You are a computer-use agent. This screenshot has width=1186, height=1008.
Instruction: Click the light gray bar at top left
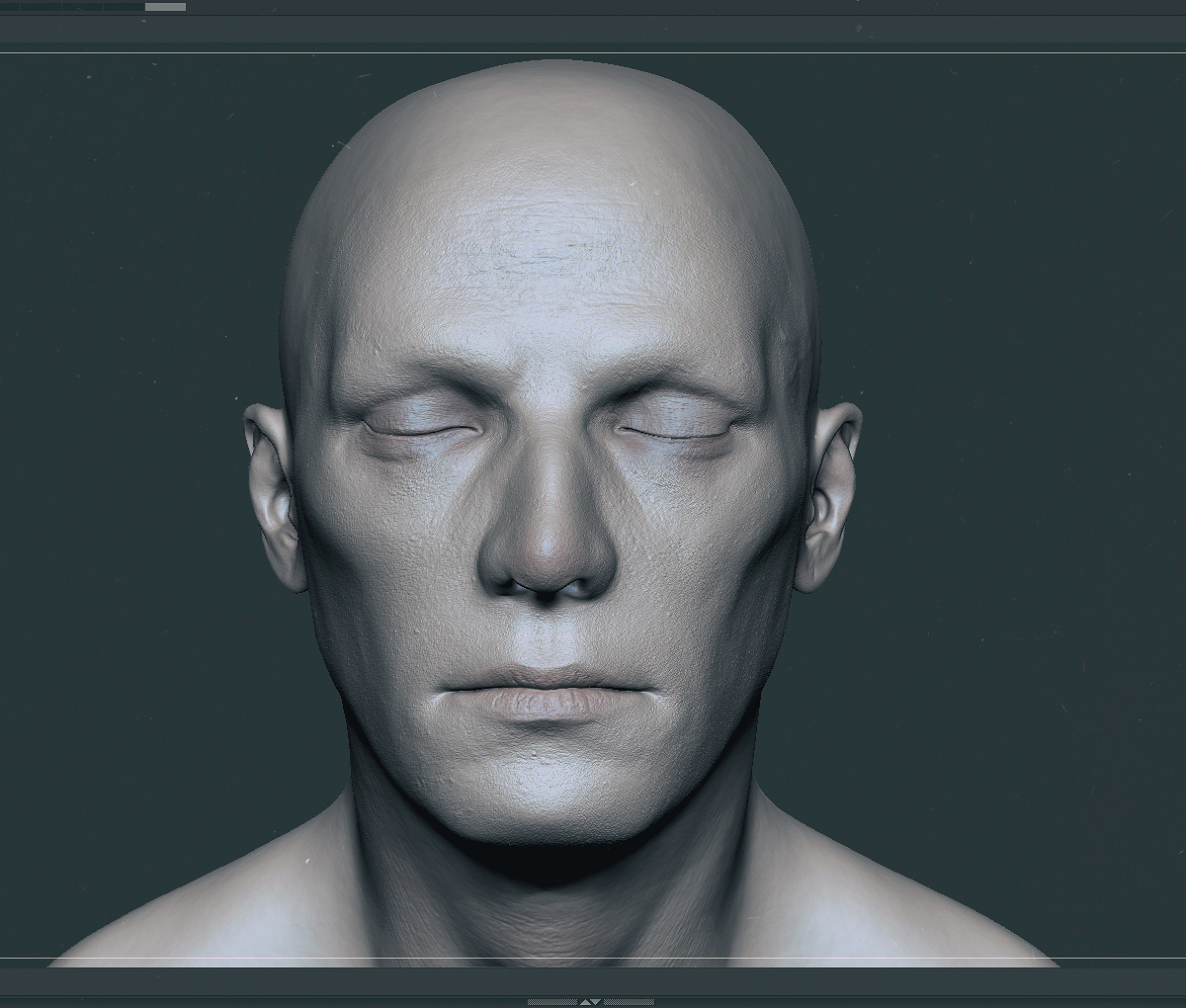165,7
